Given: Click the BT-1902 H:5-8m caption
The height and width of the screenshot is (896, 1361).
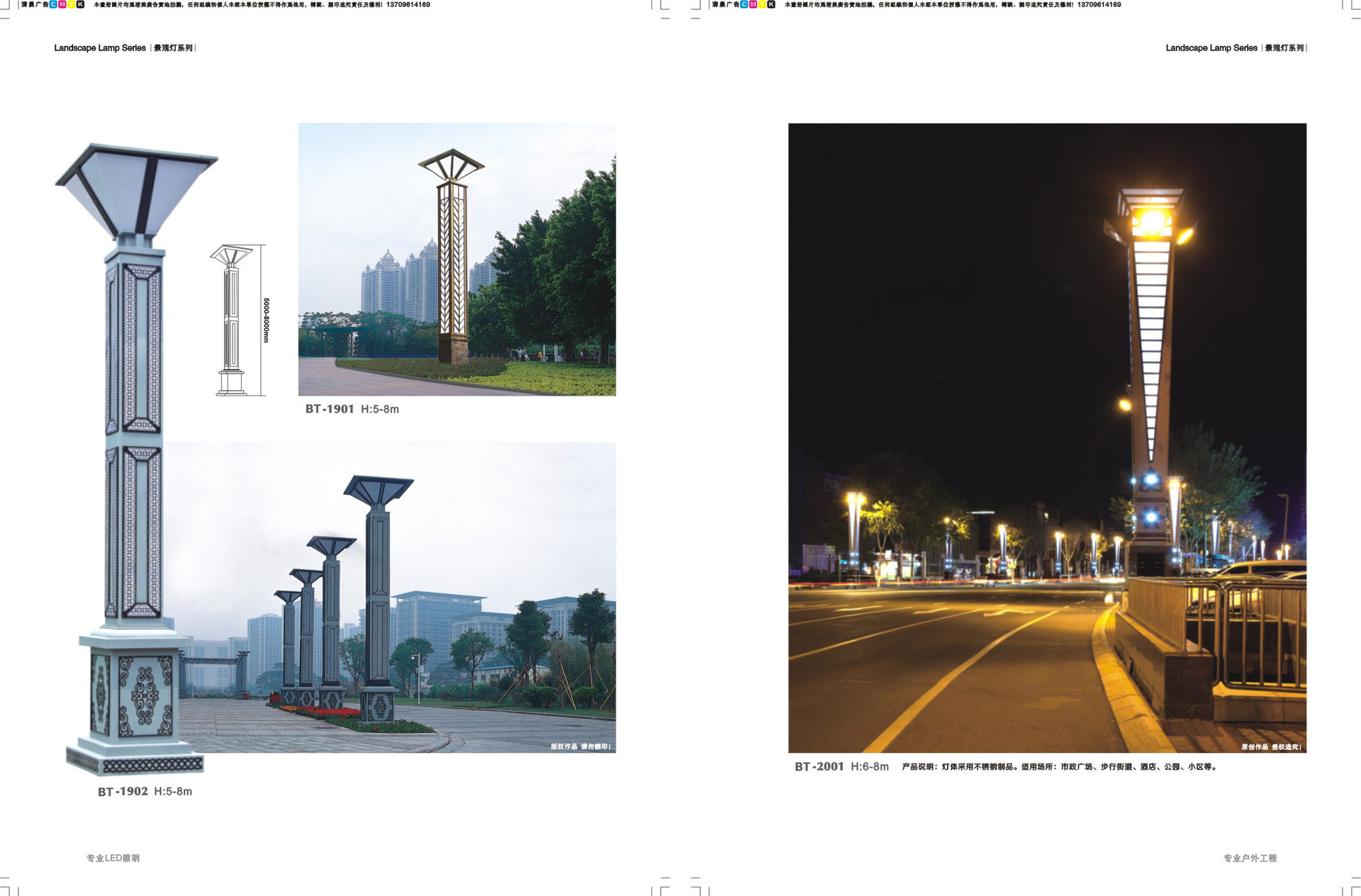Looking at the screenshot, I should [x=145, y=791].
